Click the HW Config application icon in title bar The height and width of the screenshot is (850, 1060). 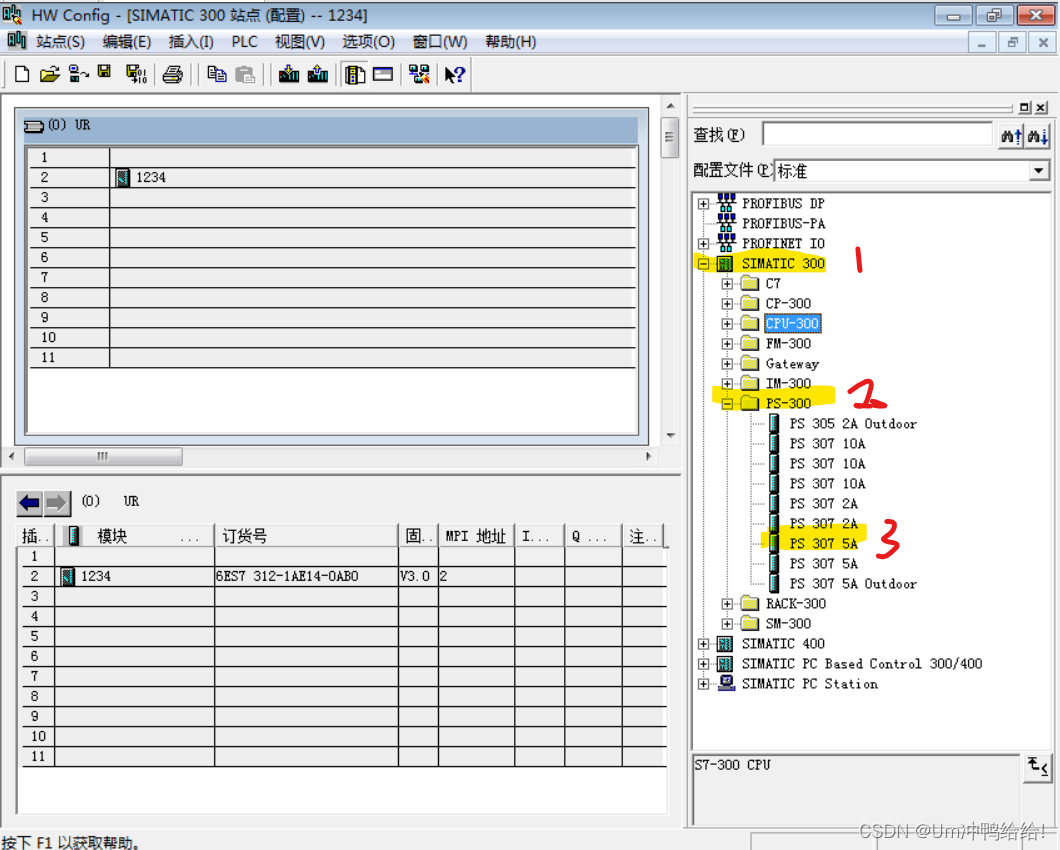click(x=12, y=14)
